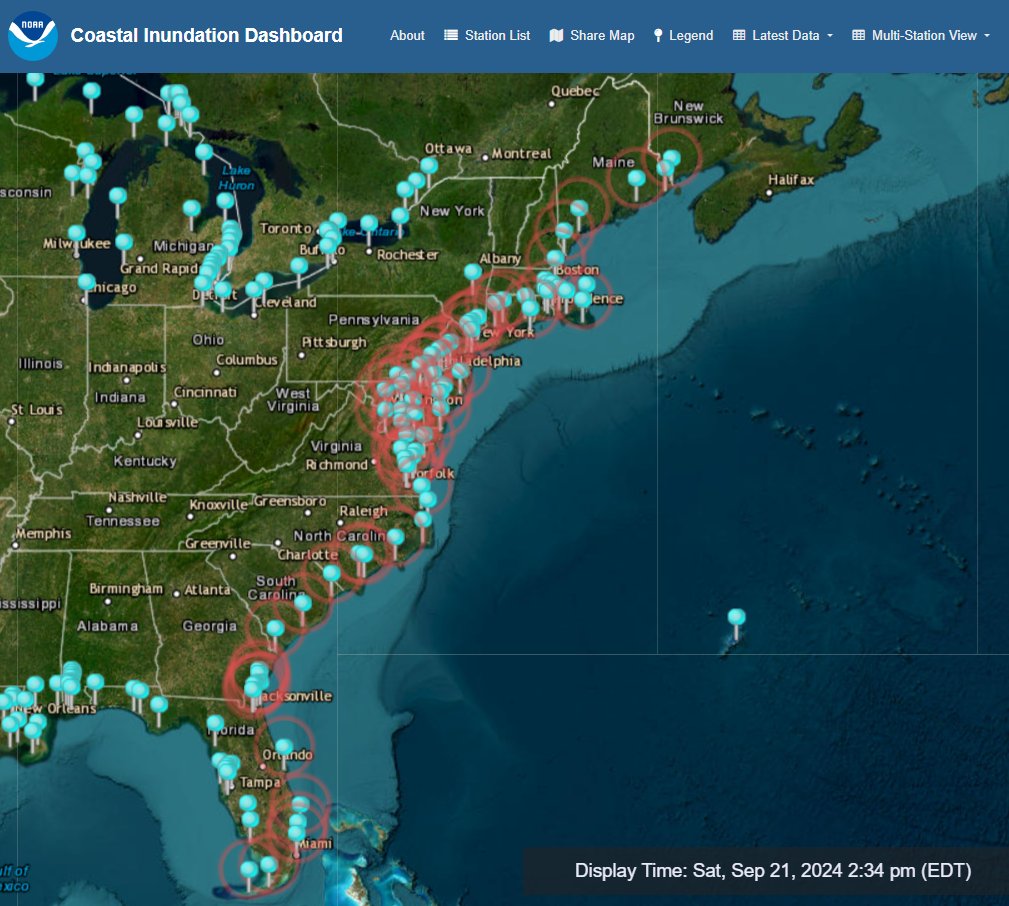Click the Quebec city label
Image resolution: width=1009 pixels, height=906 pixels.
tap(575, 91)
